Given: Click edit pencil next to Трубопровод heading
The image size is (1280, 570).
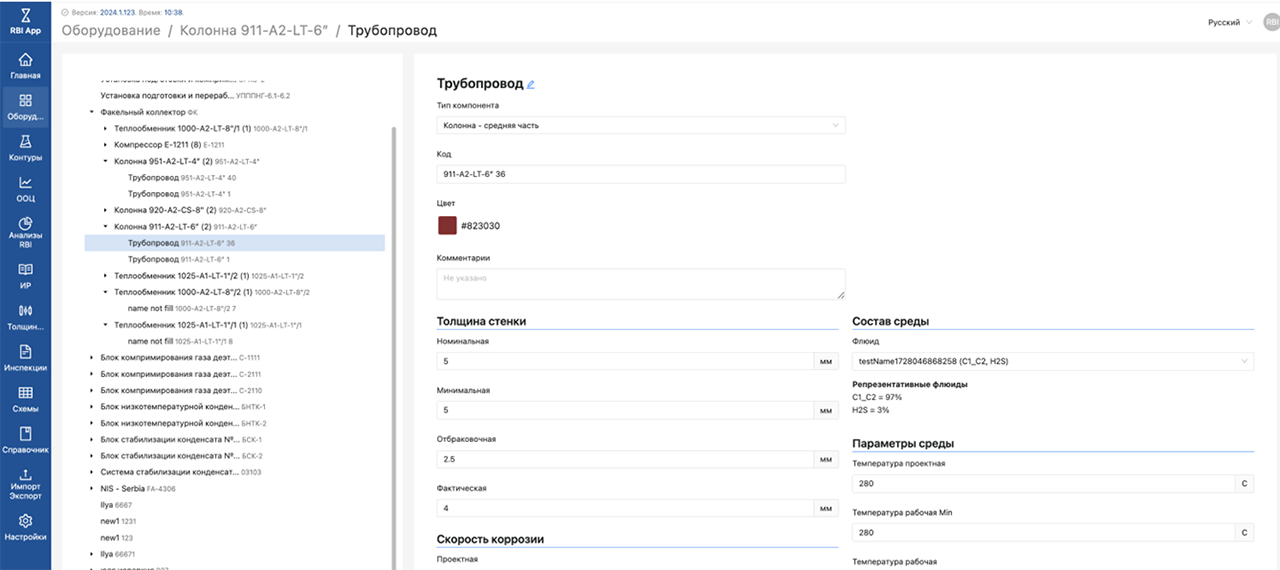Looking at the screenshot, I should 531,85.
